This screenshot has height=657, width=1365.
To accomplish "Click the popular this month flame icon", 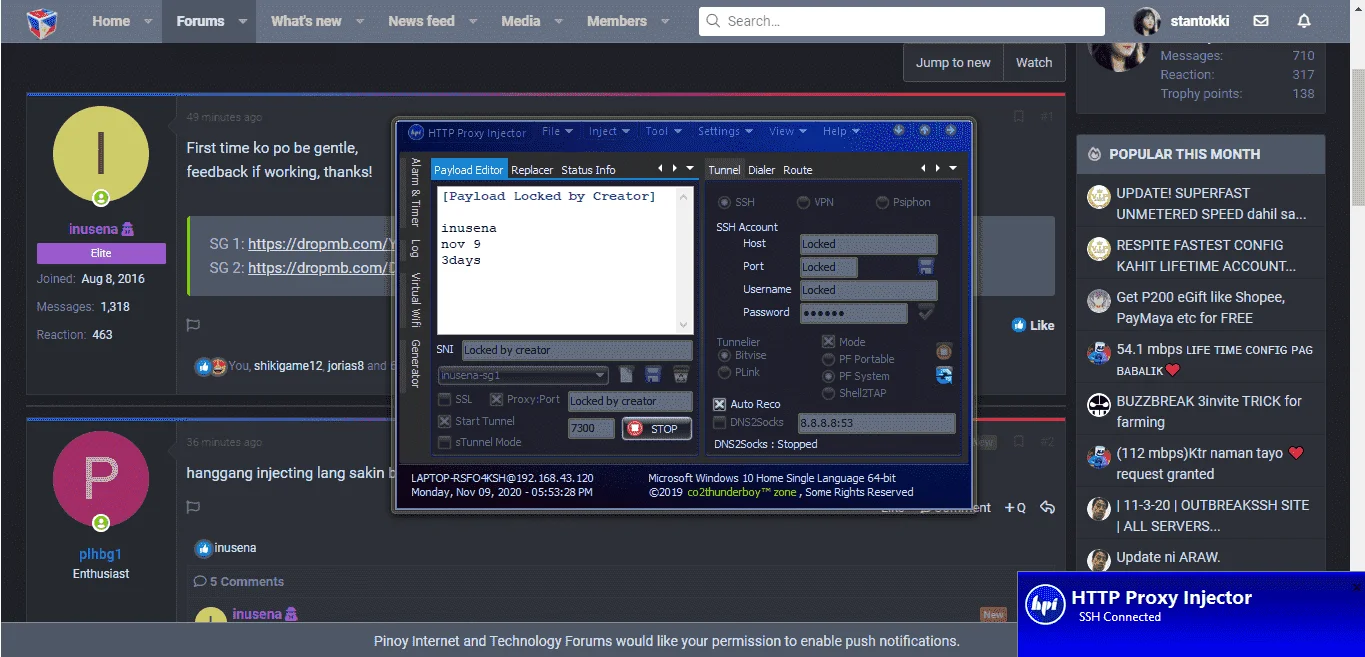I will point(1094,154).
